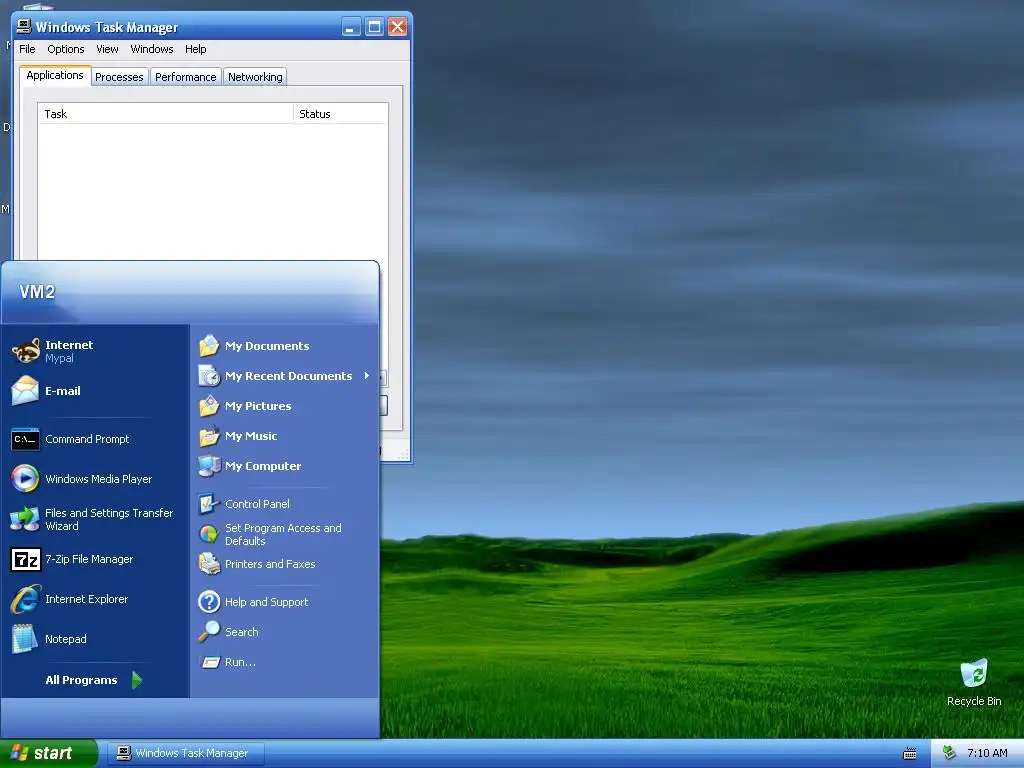
Task: Click the My Recent Documents icon
Action: tap(209, 376)
